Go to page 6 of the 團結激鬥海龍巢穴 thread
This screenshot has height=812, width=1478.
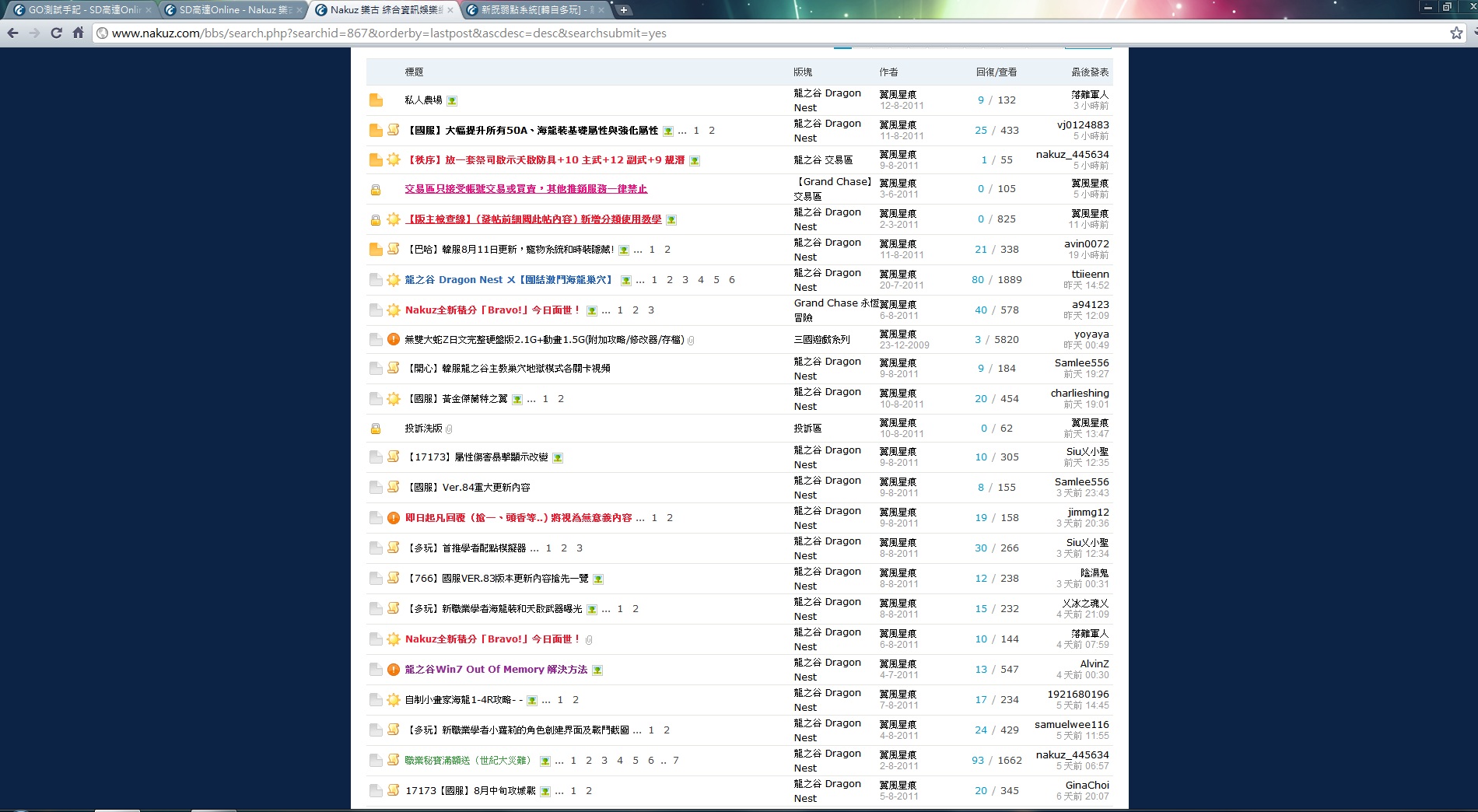point(731,280)
